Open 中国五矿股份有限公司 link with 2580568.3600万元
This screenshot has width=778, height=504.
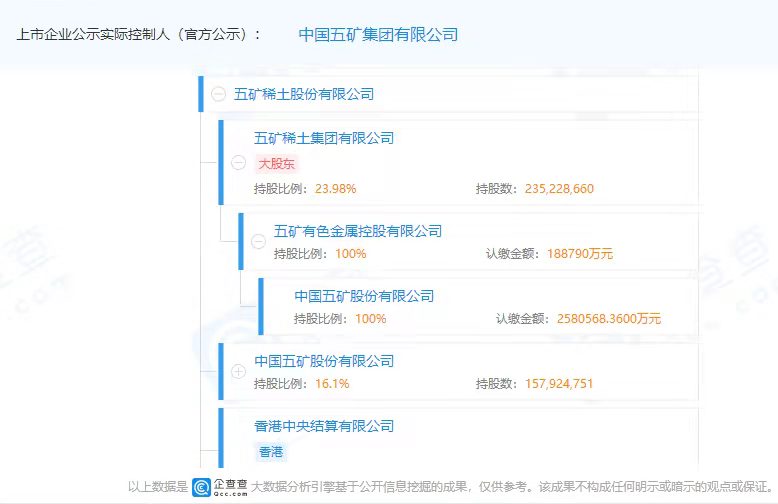coord(364,296)
